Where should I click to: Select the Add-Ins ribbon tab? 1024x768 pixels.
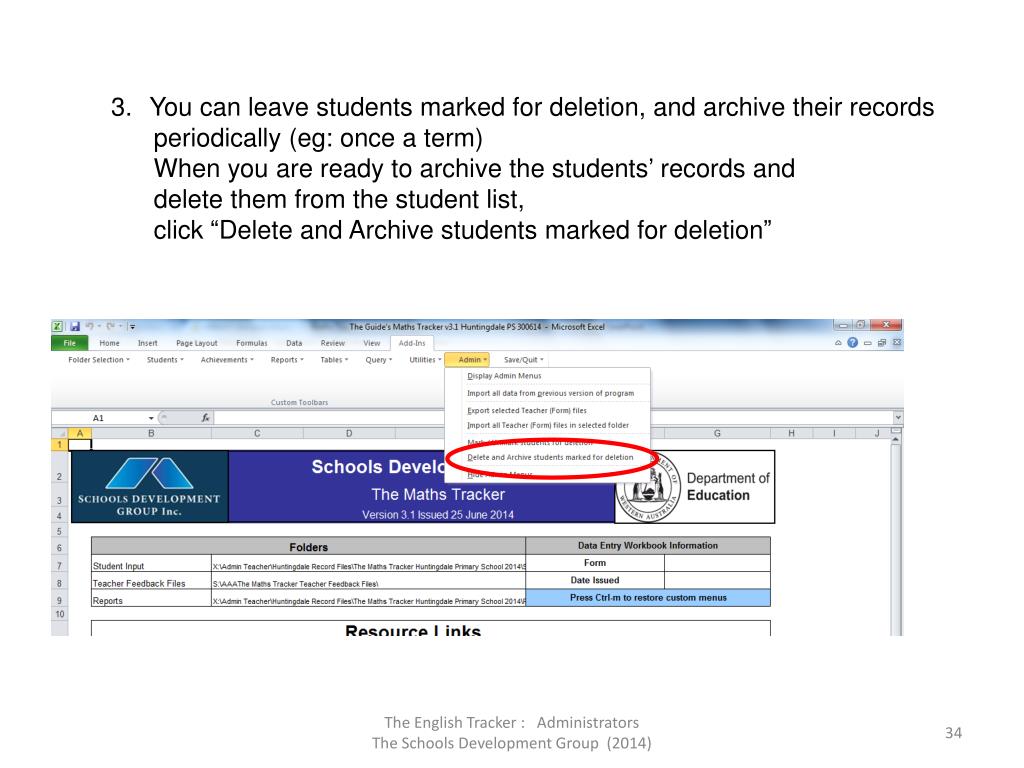point(411,343)
